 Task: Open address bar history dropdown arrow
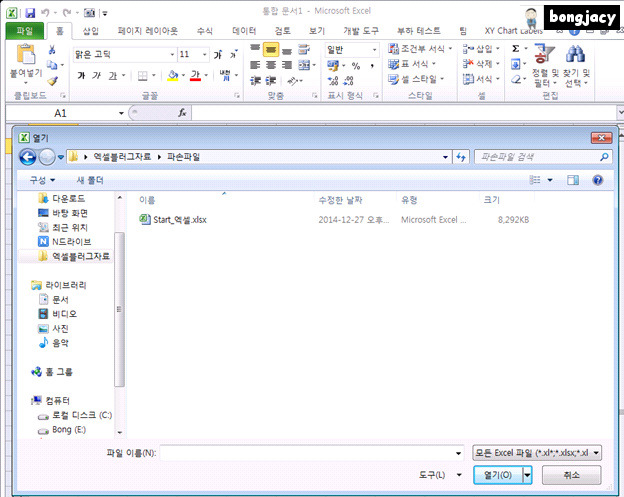445,157
